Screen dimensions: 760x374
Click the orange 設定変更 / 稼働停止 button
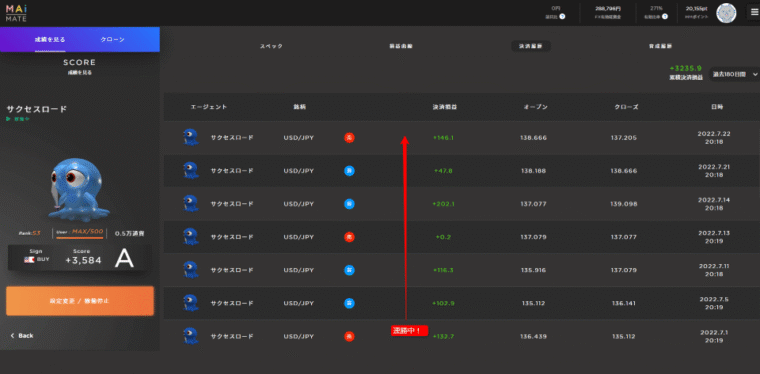coord(80,301)
